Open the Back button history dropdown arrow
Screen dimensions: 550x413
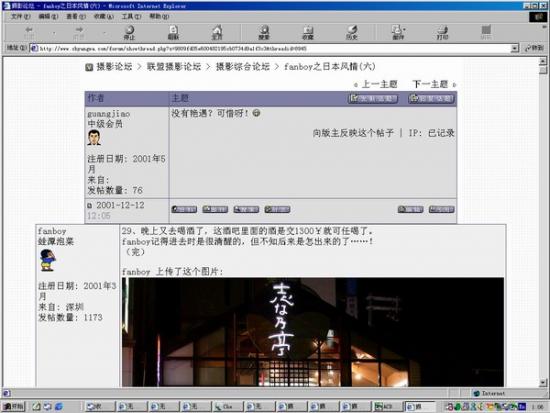[x=54, y=33]
